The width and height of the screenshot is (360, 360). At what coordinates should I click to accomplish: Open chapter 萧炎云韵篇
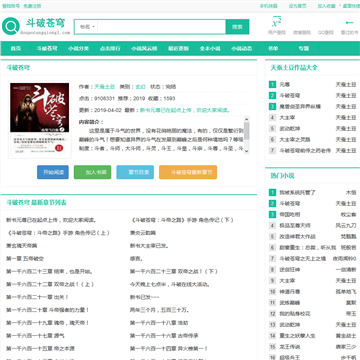pyautogui.click(x=143, y=233)
